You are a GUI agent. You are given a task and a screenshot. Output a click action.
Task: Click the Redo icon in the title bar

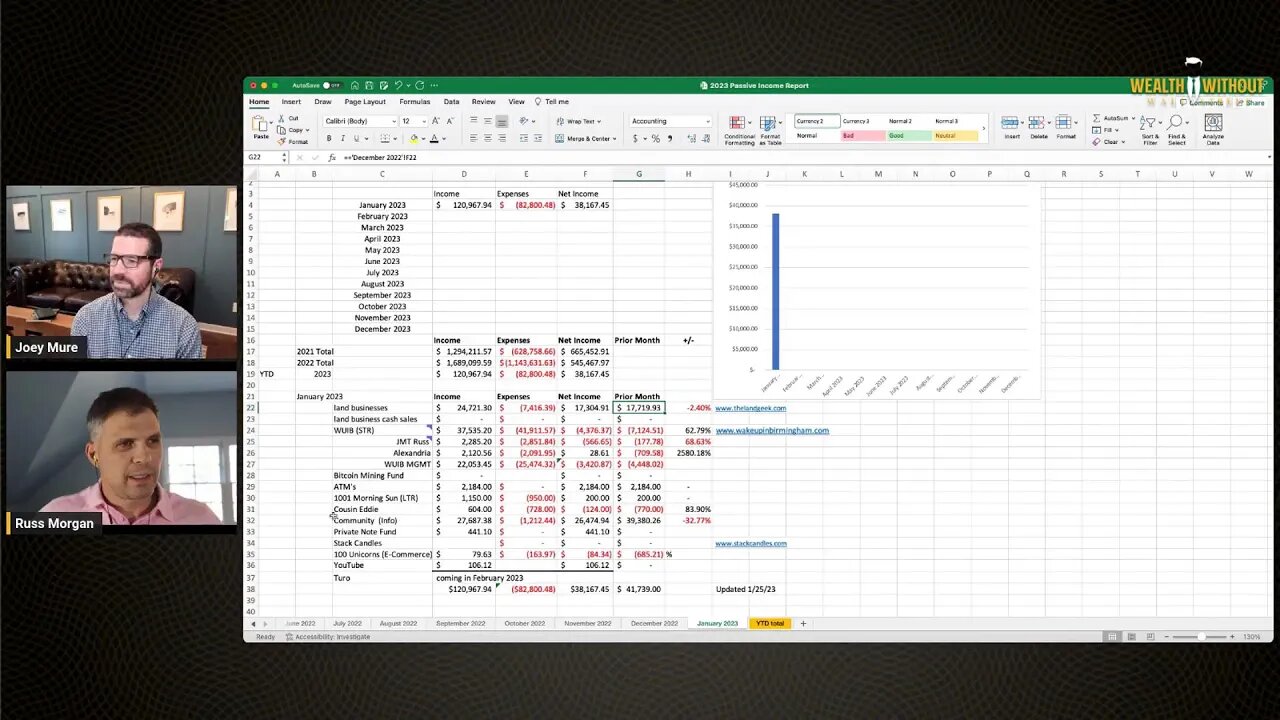click(x=419, y=86)
